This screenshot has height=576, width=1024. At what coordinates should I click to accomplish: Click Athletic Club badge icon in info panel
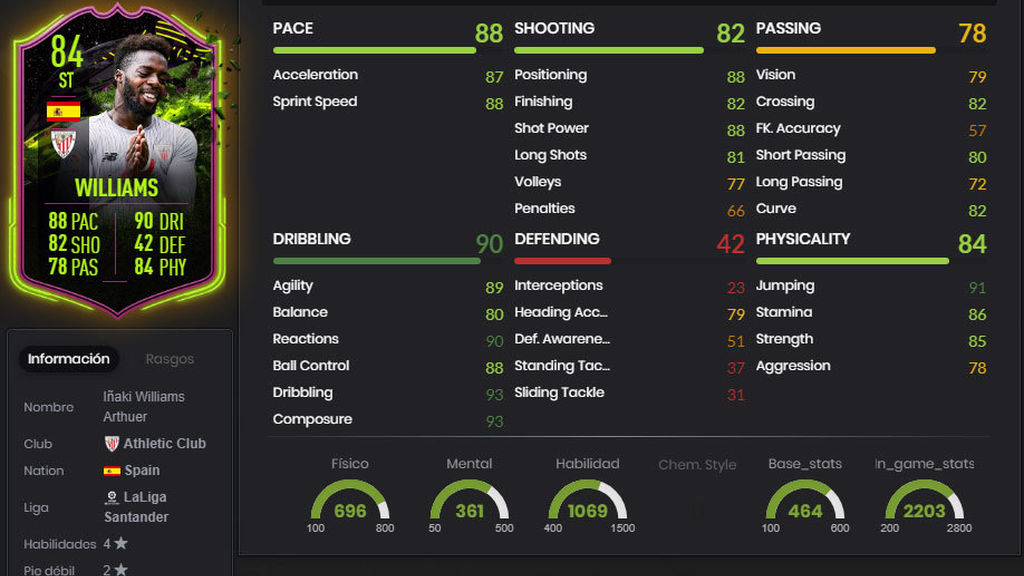tap(112, 443)
